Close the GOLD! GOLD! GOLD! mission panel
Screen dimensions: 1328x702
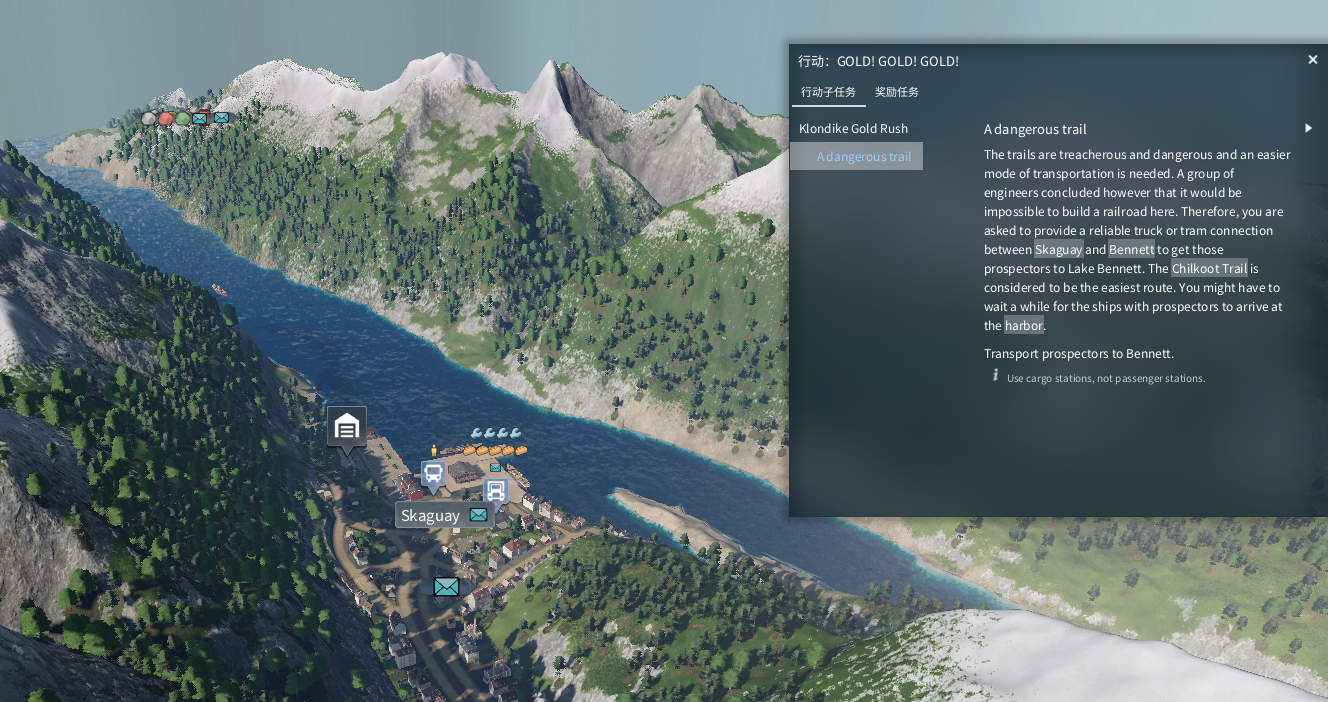coord(1313,60)
